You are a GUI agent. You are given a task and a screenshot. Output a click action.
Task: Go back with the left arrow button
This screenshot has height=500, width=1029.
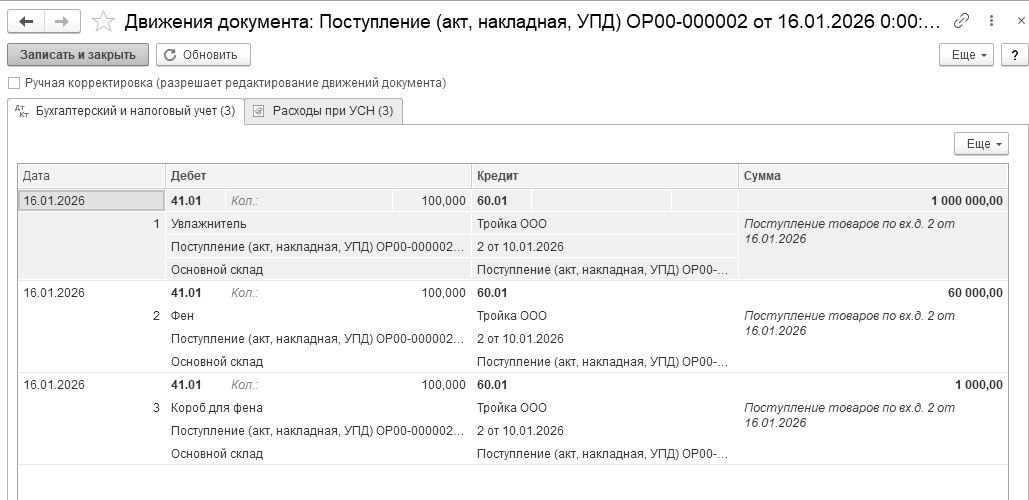pos(26,20)
